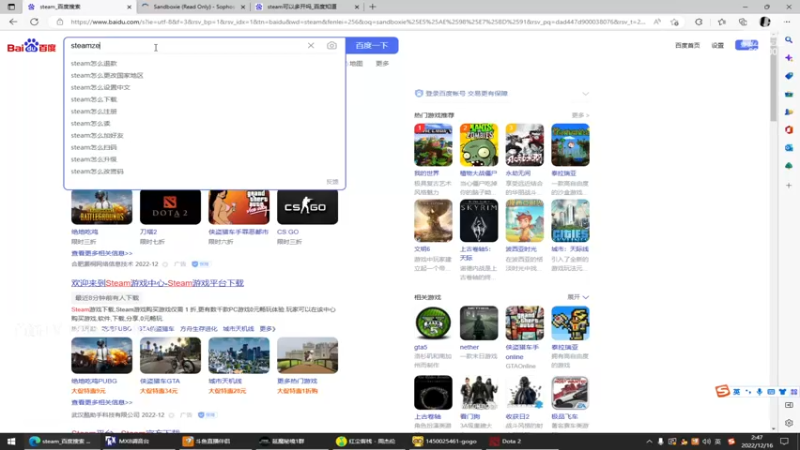Open the 更多 search category tab
Viewport: 800px width, 450px height.
(x=382, y=63)
